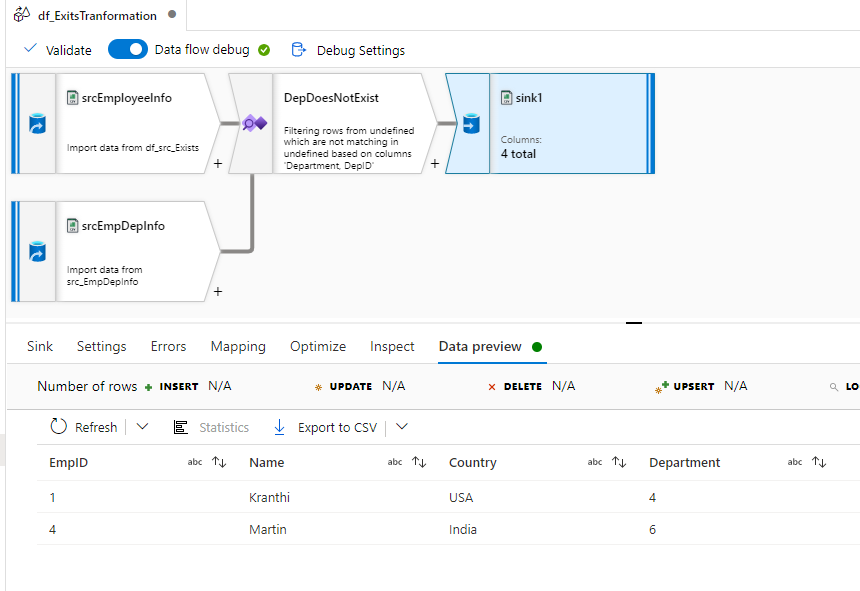Click the srcEmployeeInfo source database icon

[x=37, y=124]
